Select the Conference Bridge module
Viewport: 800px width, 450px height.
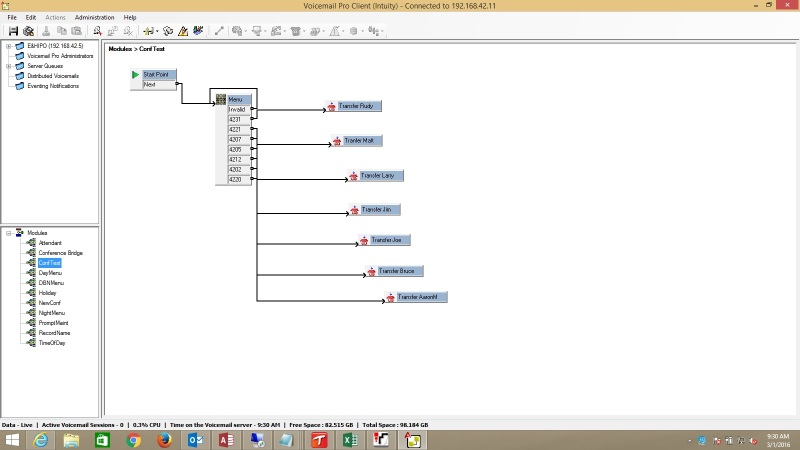point(61,253)
